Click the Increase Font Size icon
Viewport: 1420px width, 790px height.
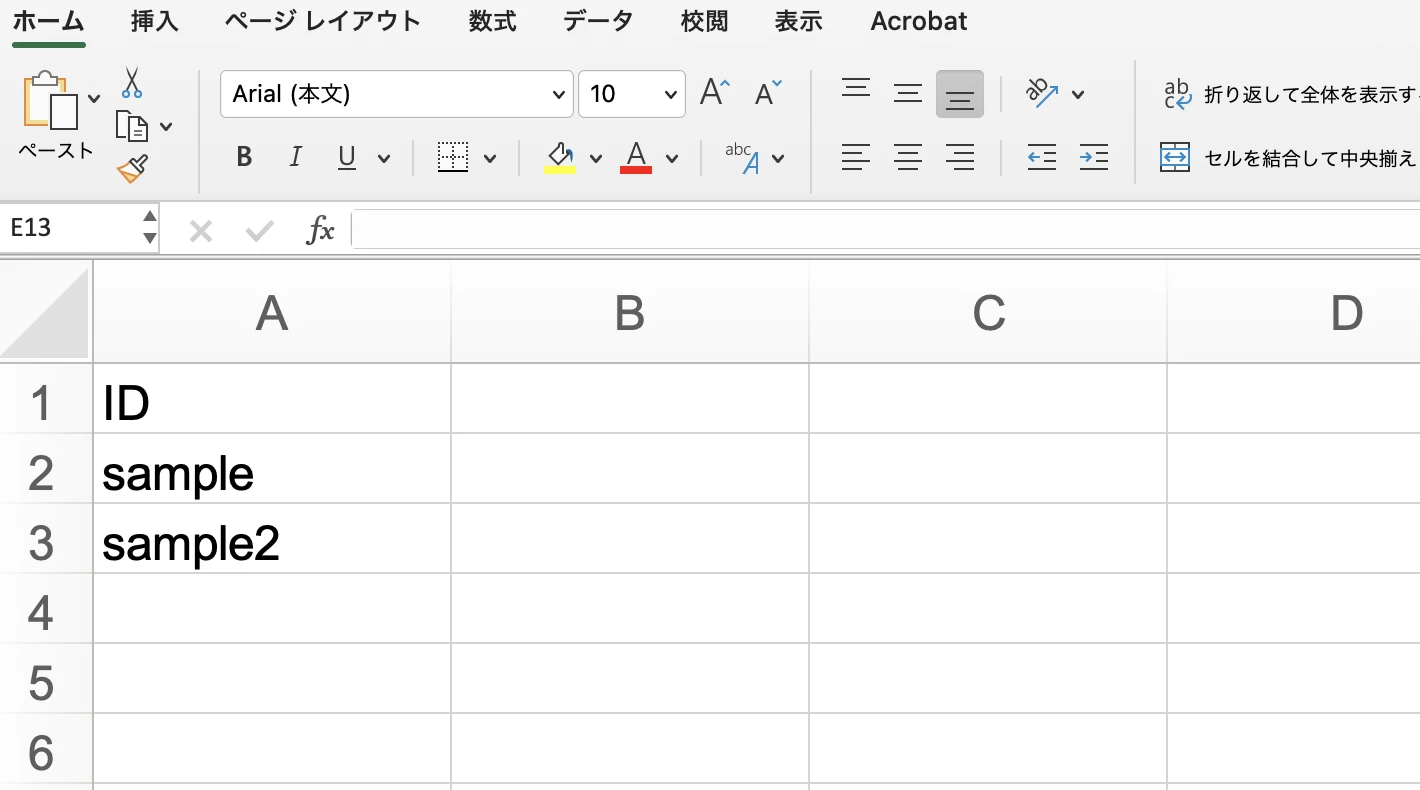coord(712,90)
